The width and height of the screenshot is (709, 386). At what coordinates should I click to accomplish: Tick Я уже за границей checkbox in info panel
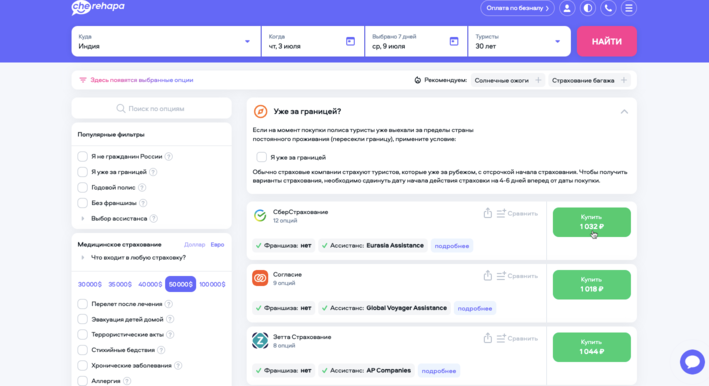(261, 157)
